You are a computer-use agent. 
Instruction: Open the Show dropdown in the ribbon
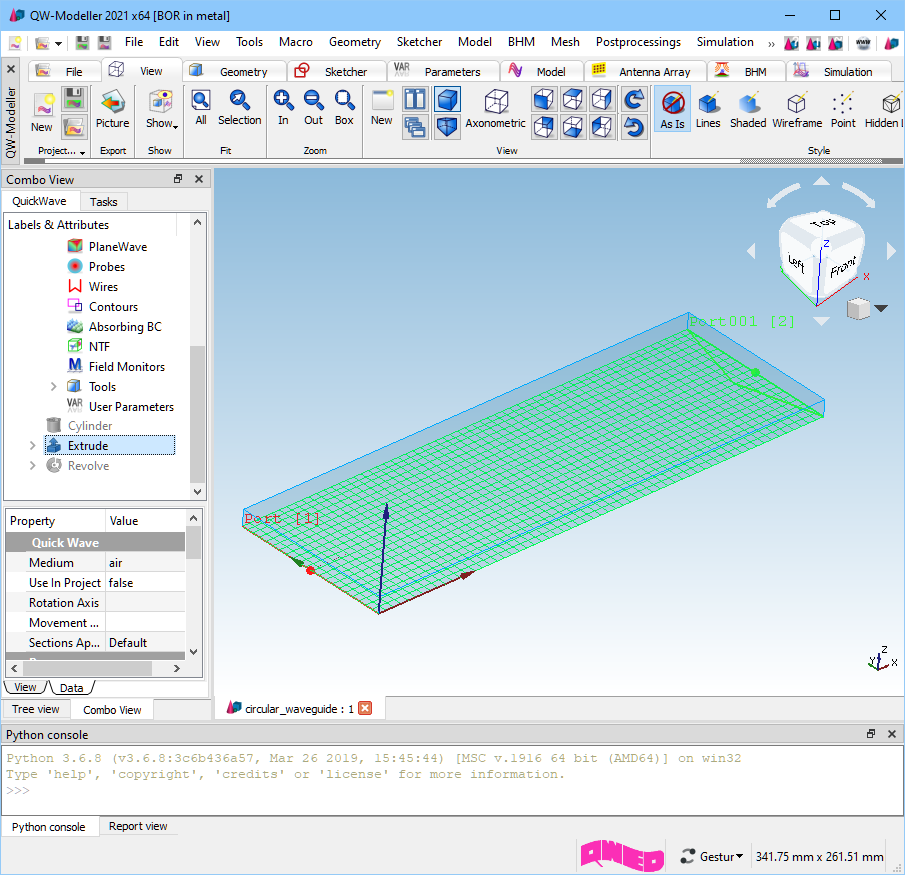coord(162,110)
